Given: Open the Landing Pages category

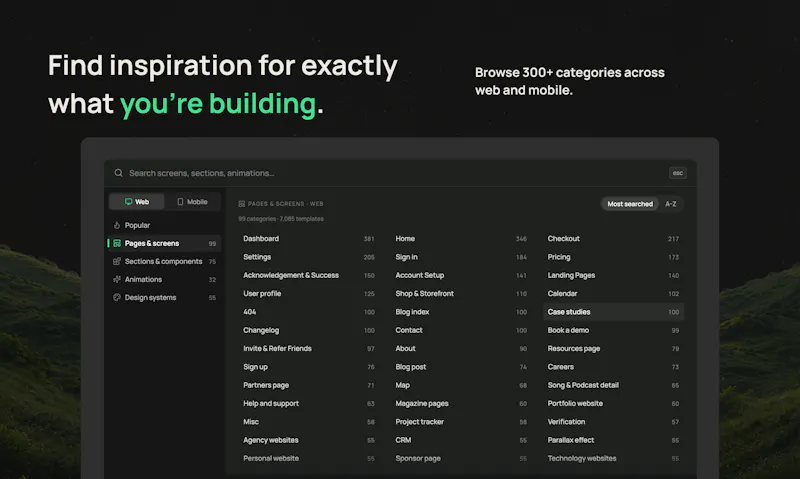Looking at the screenshot, I should (613, 275).
